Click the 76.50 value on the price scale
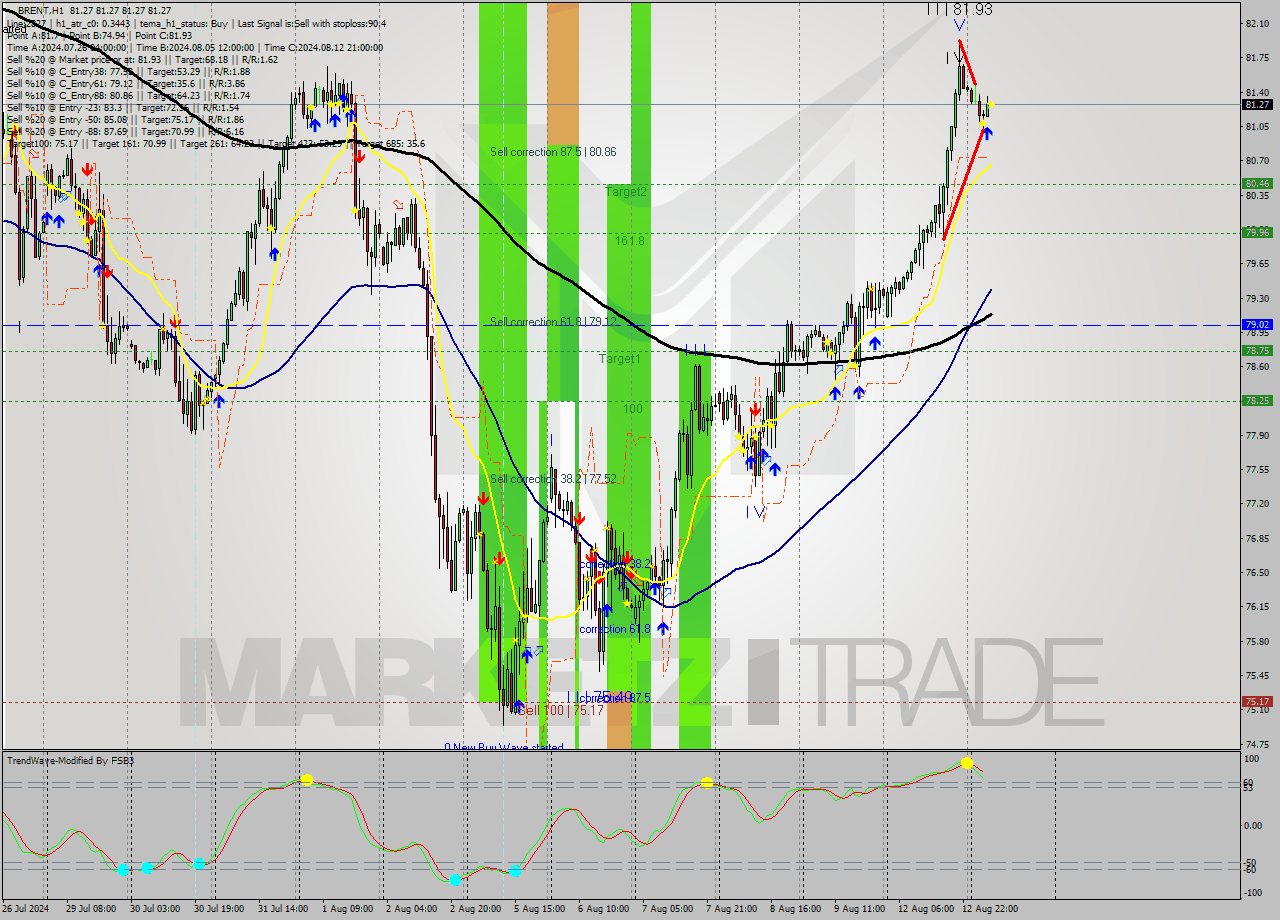 click(x=1257, y=573)
